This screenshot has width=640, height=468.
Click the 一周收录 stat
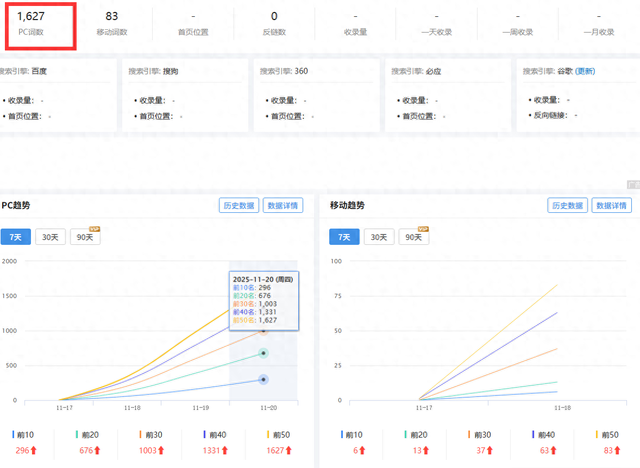click(x=518, y=23)
